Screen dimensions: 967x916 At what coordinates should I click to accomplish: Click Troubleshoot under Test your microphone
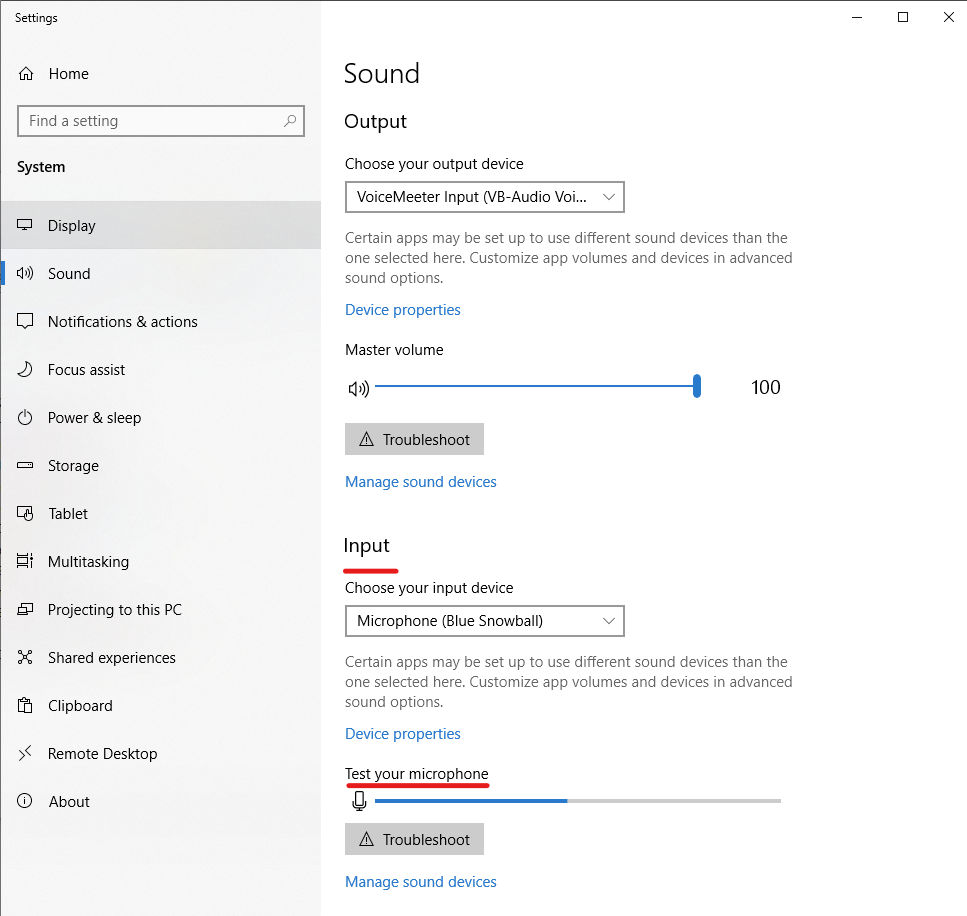(414, 839)
